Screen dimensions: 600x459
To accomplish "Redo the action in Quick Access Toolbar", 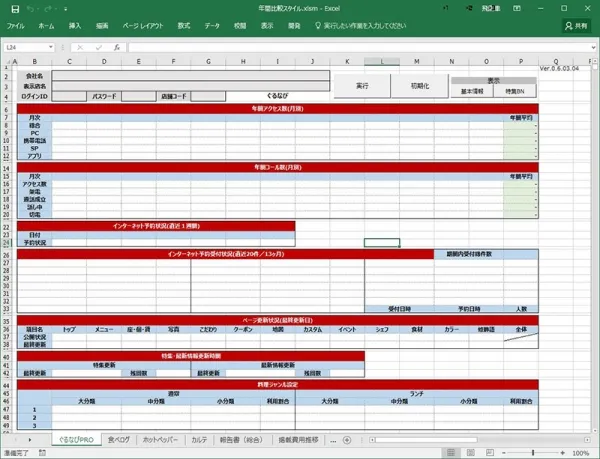I will point(47,9).
